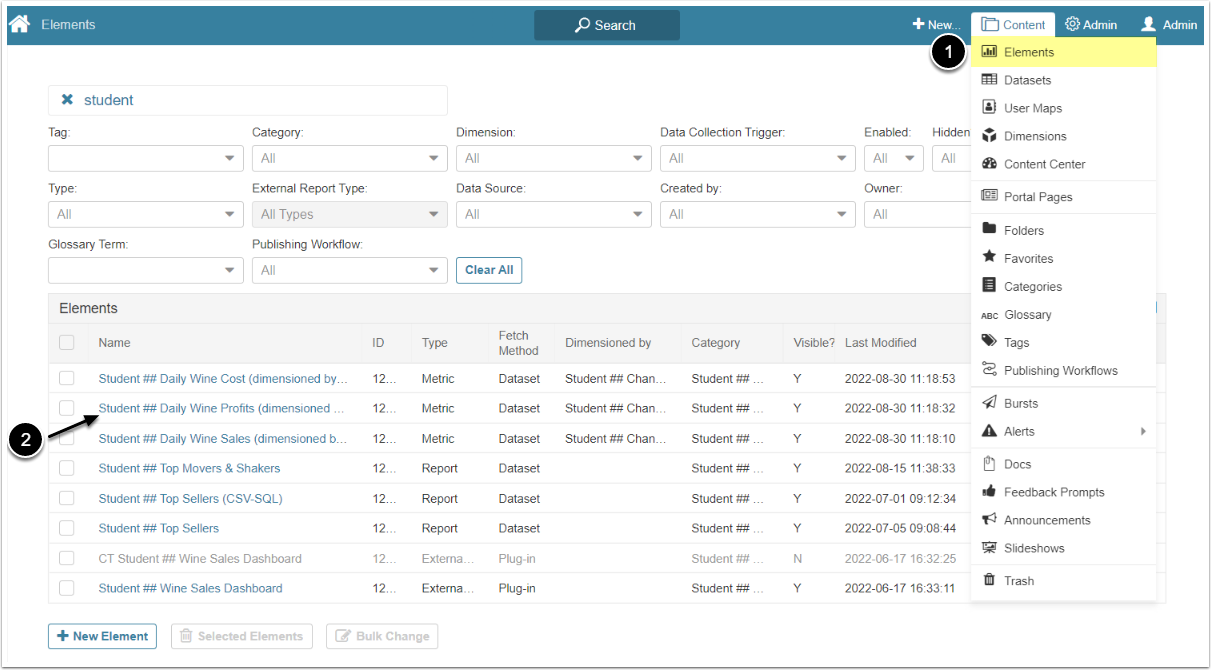Click the Datasets table icon in menu

[989, 80]
